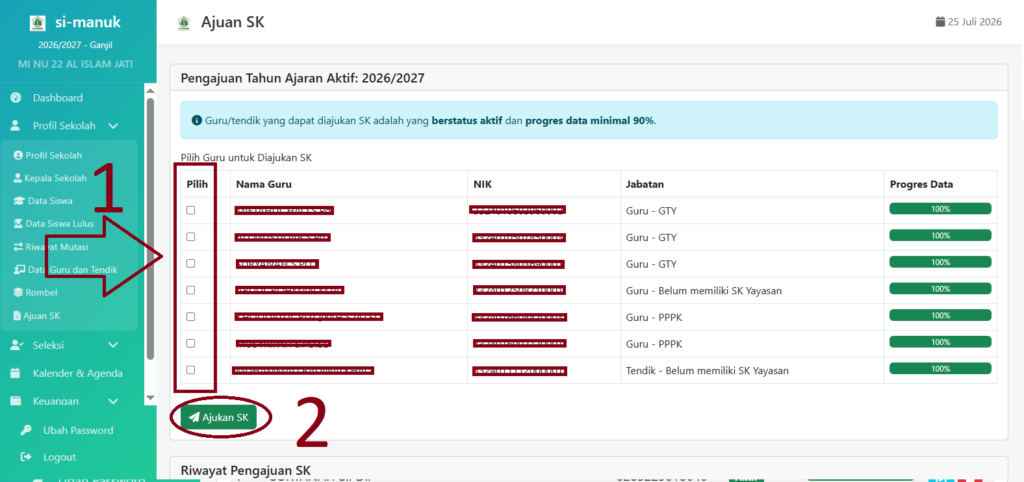The image size is (1024, 482).
Task: Click the sidebar scrollbar down arrow
Action: tap(150, 398)
